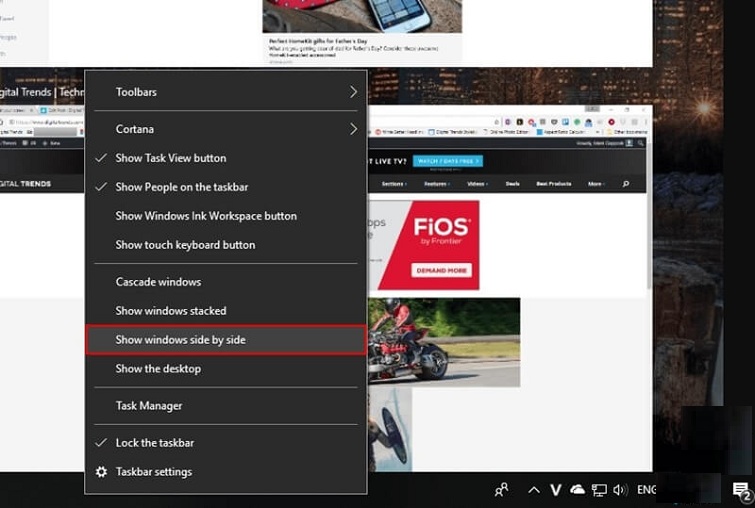755x508 pixels.
Task: Click the V app tray icon
Action: (x=556, y=490)
